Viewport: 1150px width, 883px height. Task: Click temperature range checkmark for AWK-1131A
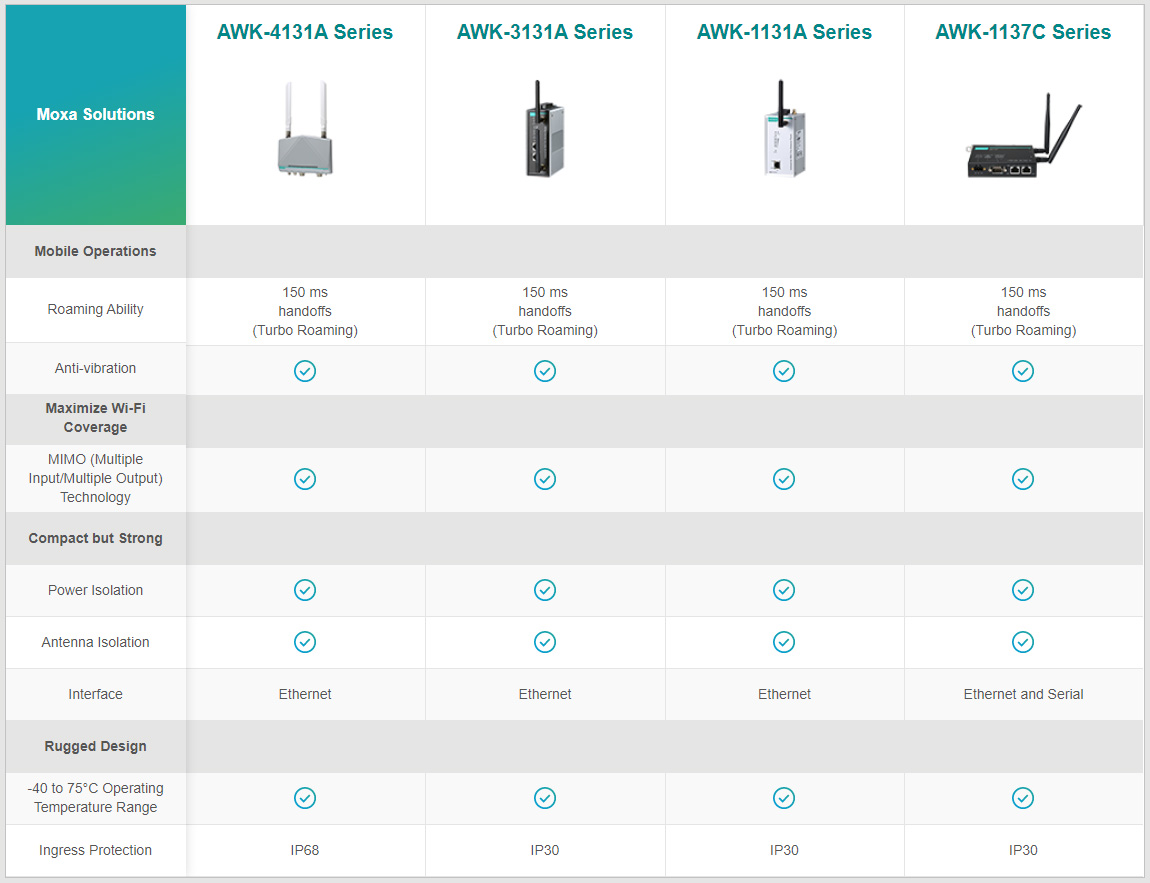pos(784,798)
